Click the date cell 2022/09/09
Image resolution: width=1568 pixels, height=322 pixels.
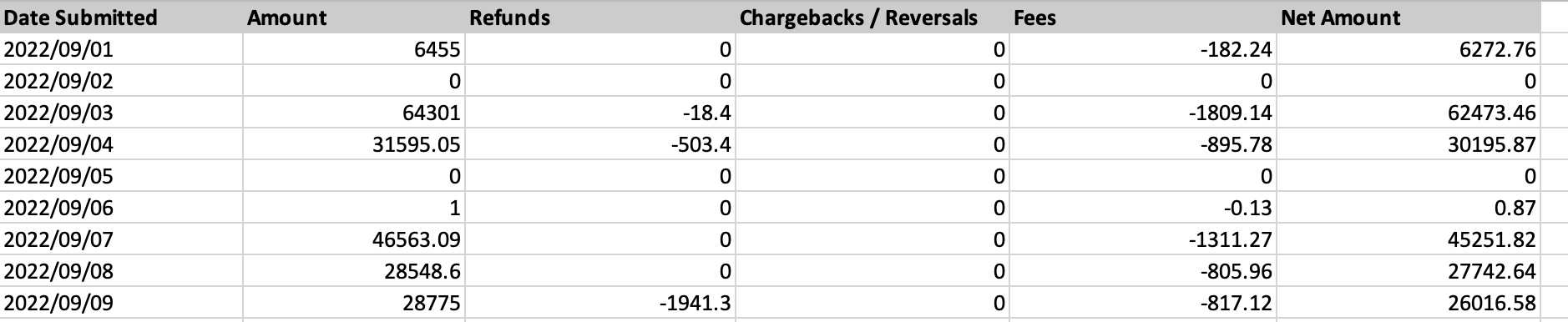coord(121,303)
